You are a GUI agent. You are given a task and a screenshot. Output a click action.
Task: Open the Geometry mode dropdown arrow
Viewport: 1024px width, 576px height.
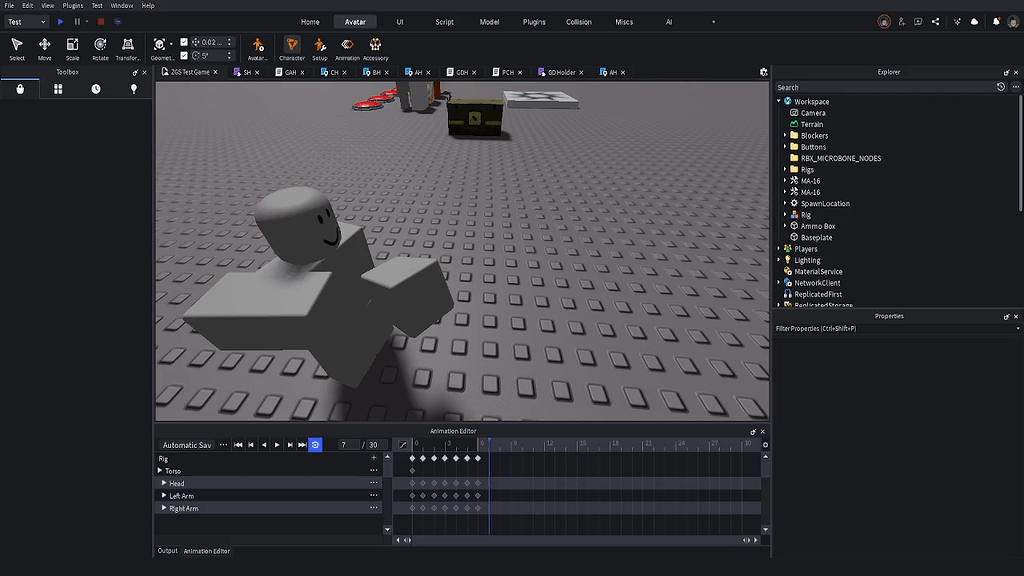(171, 44)
